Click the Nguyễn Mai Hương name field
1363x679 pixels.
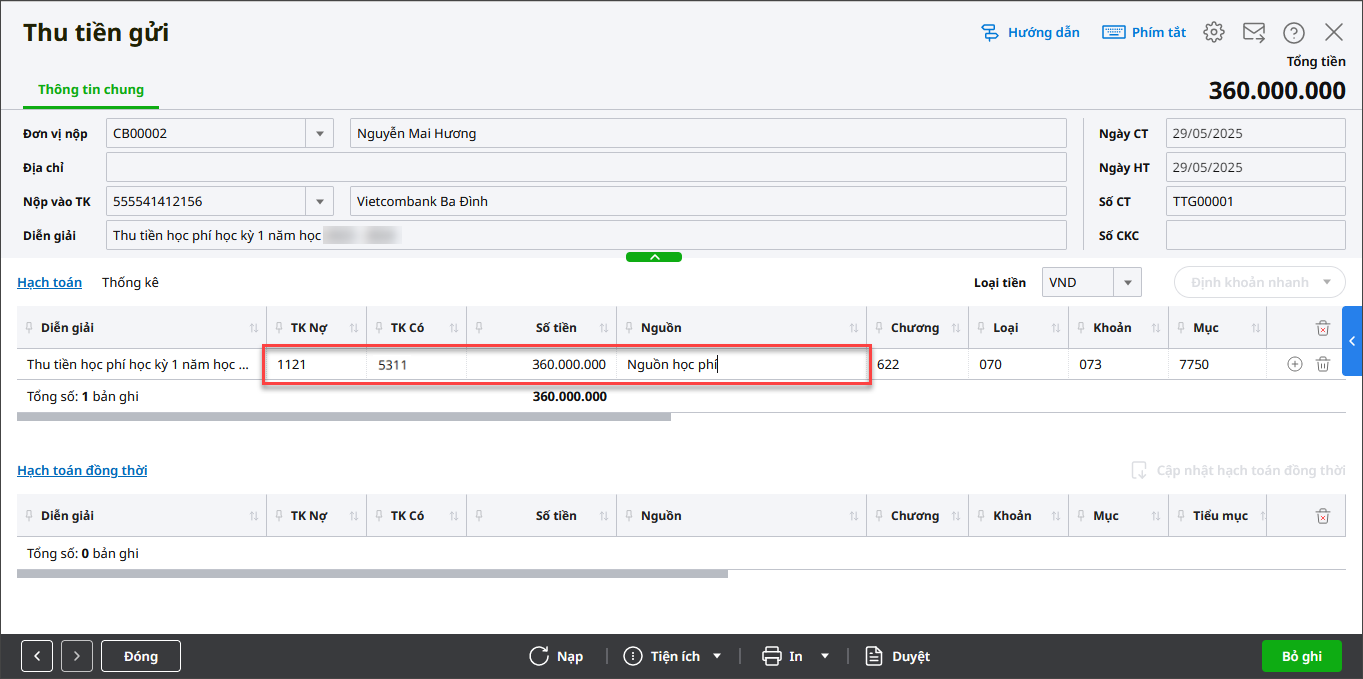tap(708, 133)
